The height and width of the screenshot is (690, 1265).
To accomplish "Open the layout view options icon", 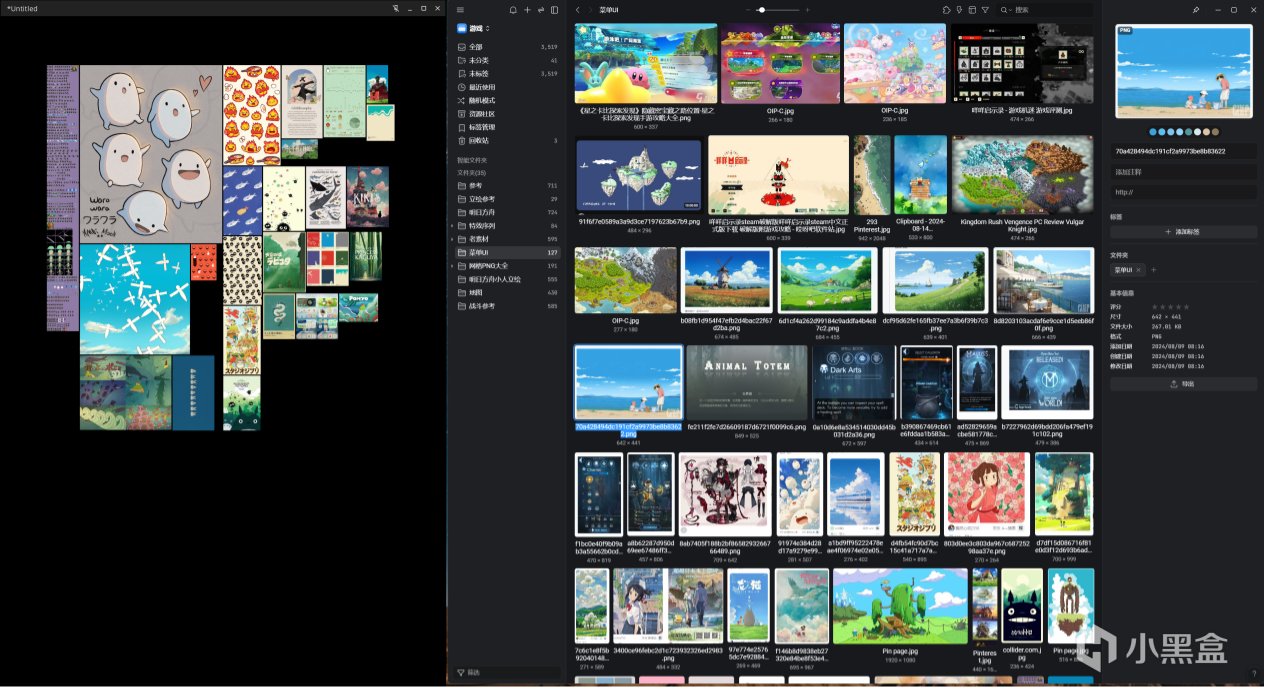I will (972, 10).
